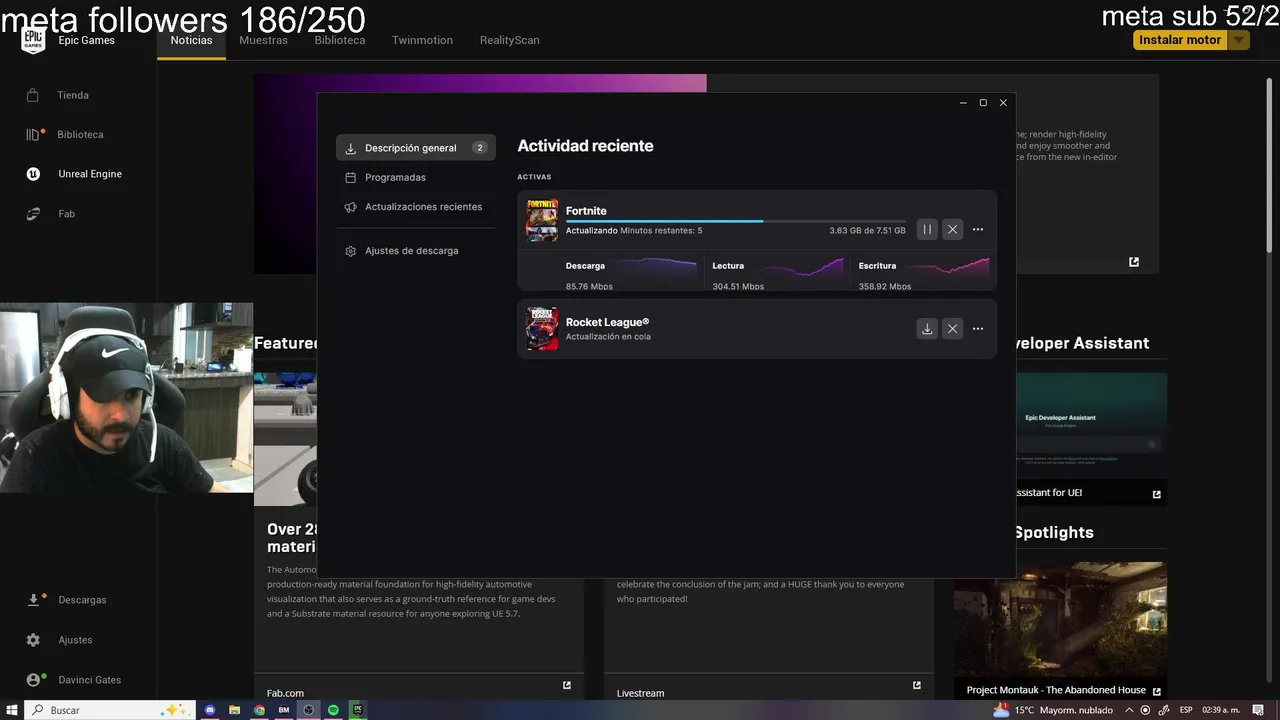The width and height of the screenshot is (1280, 720).
Task: Click the Unreal Engine sidebar icon
Action: (33, 174)
